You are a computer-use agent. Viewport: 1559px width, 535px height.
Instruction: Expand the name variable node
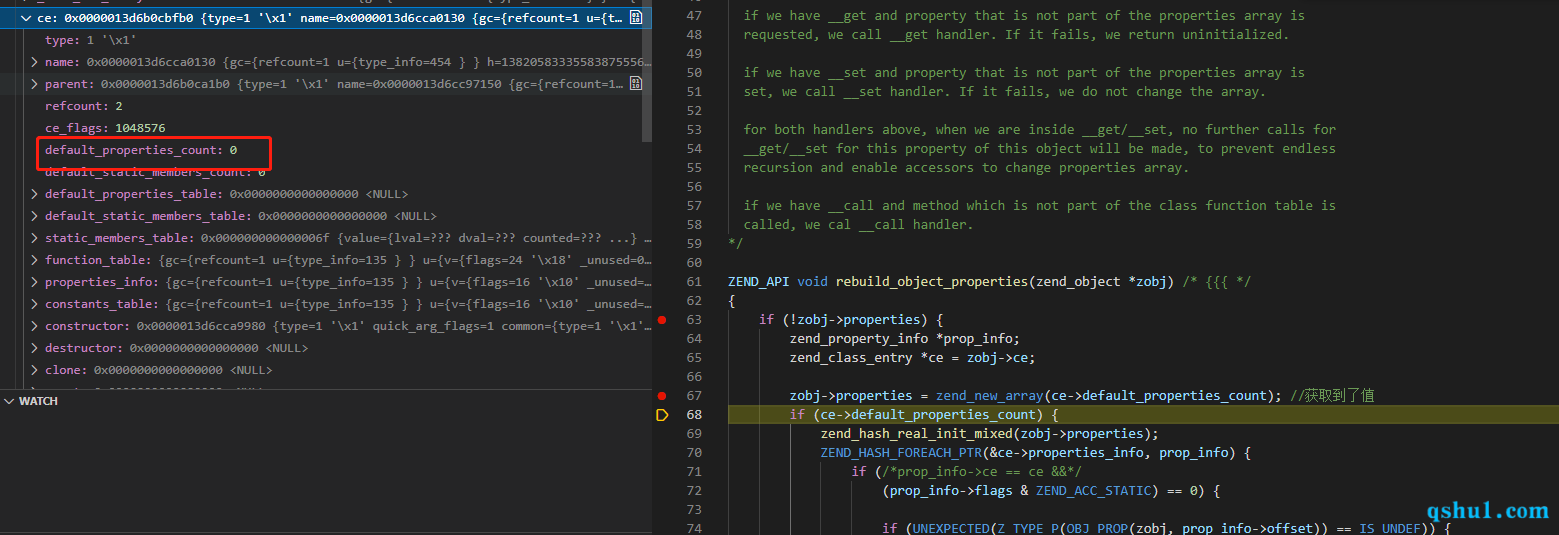click(x=35, y=62)
